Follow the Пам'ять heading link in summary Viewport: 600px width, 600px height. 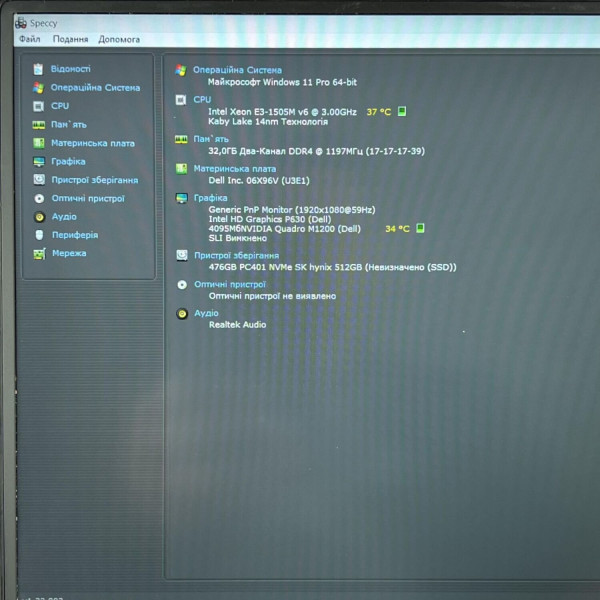(211, 139)
